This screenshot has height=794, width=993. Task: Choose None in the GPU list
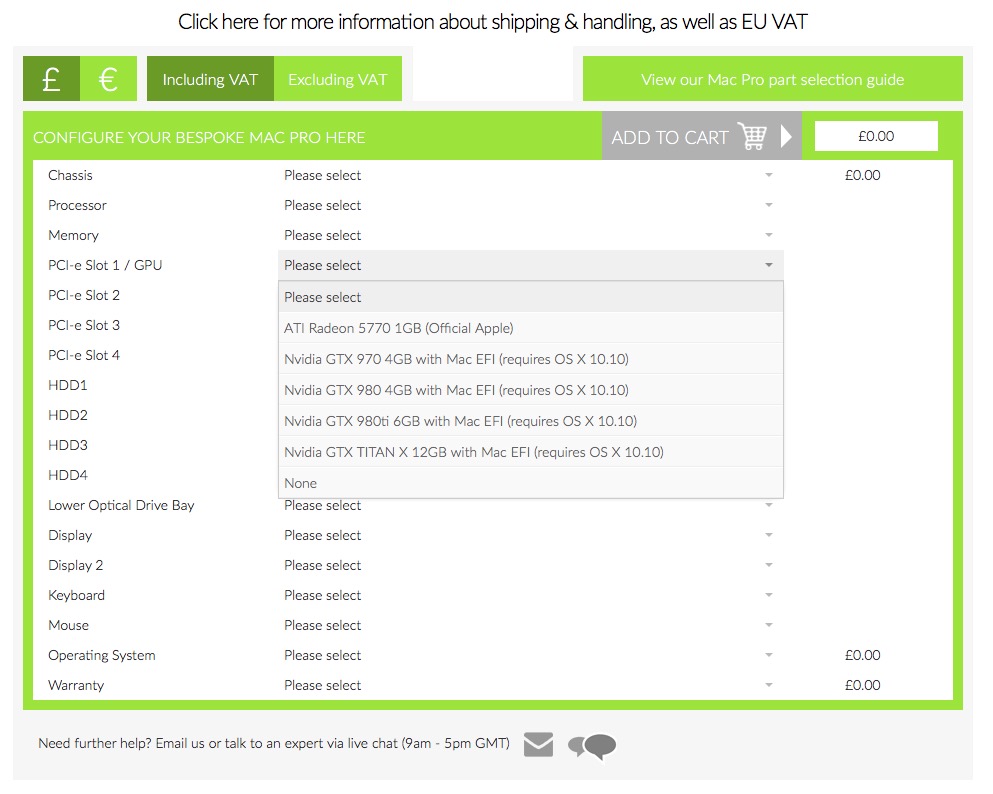pyautogui.click(x=531, y=483)
